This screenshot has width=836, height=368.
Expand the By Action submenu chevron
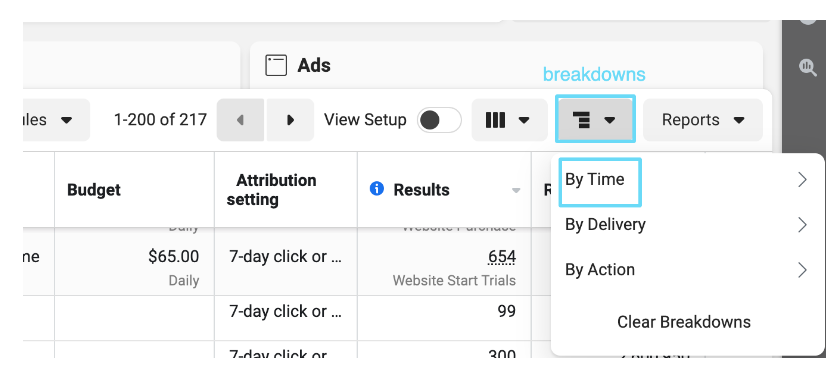pos(802,270)
